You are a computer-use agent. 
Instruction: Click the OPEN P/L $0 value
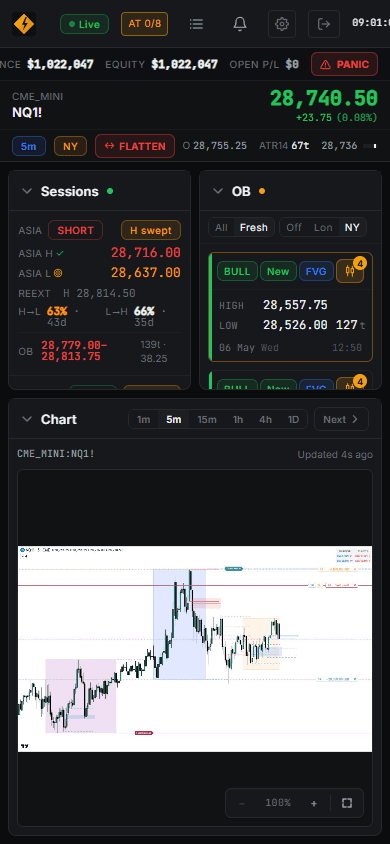(x=264, y=65)
